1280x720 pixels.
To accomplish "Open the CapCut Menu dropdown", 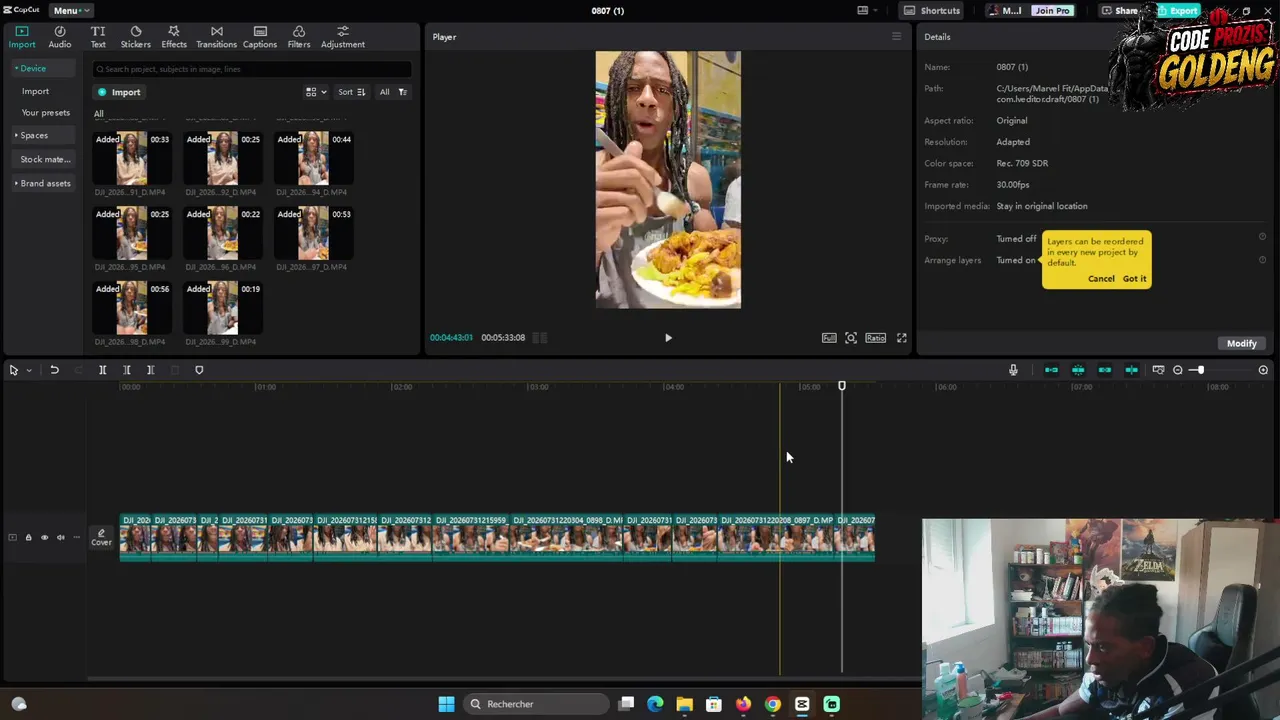I will pyautogui.click(x=71, y=10).
